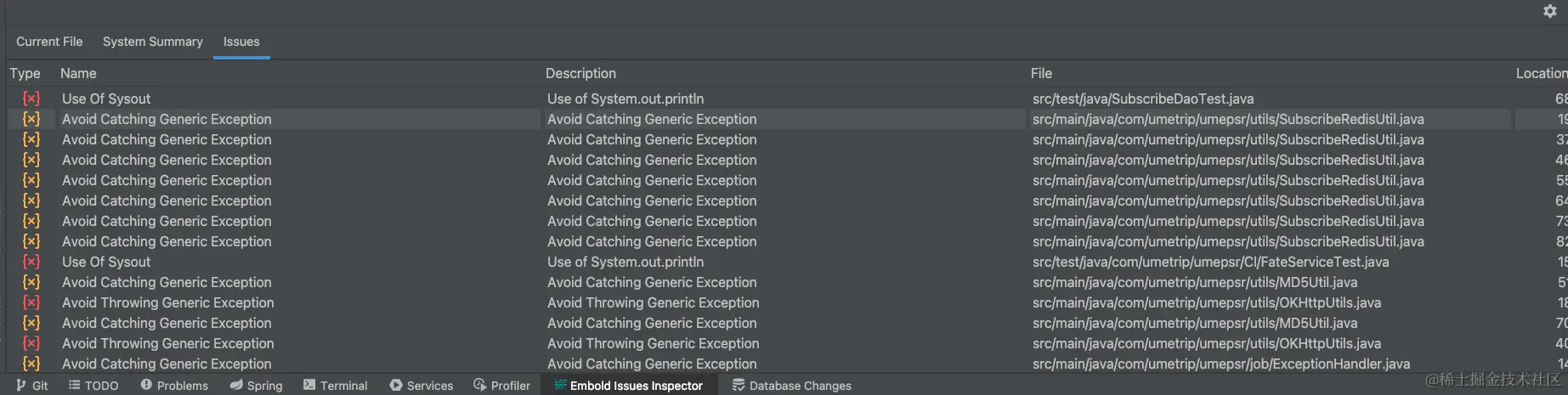
Task: Select the Issues tab
Action: 241,42
